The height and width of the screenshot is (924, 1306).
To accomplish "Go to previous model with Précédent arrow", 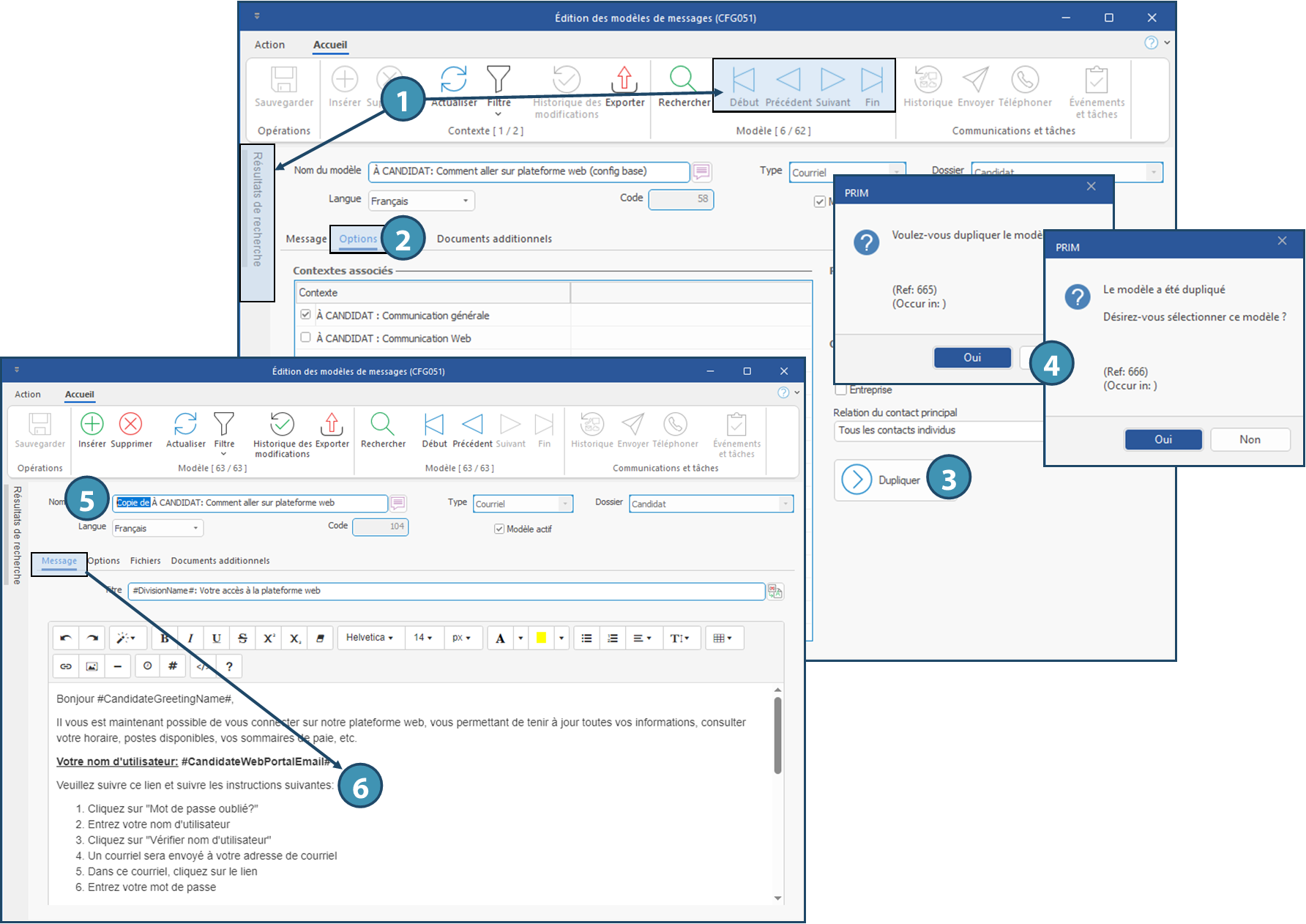I will pyautogui.click(x=472, y=425).
